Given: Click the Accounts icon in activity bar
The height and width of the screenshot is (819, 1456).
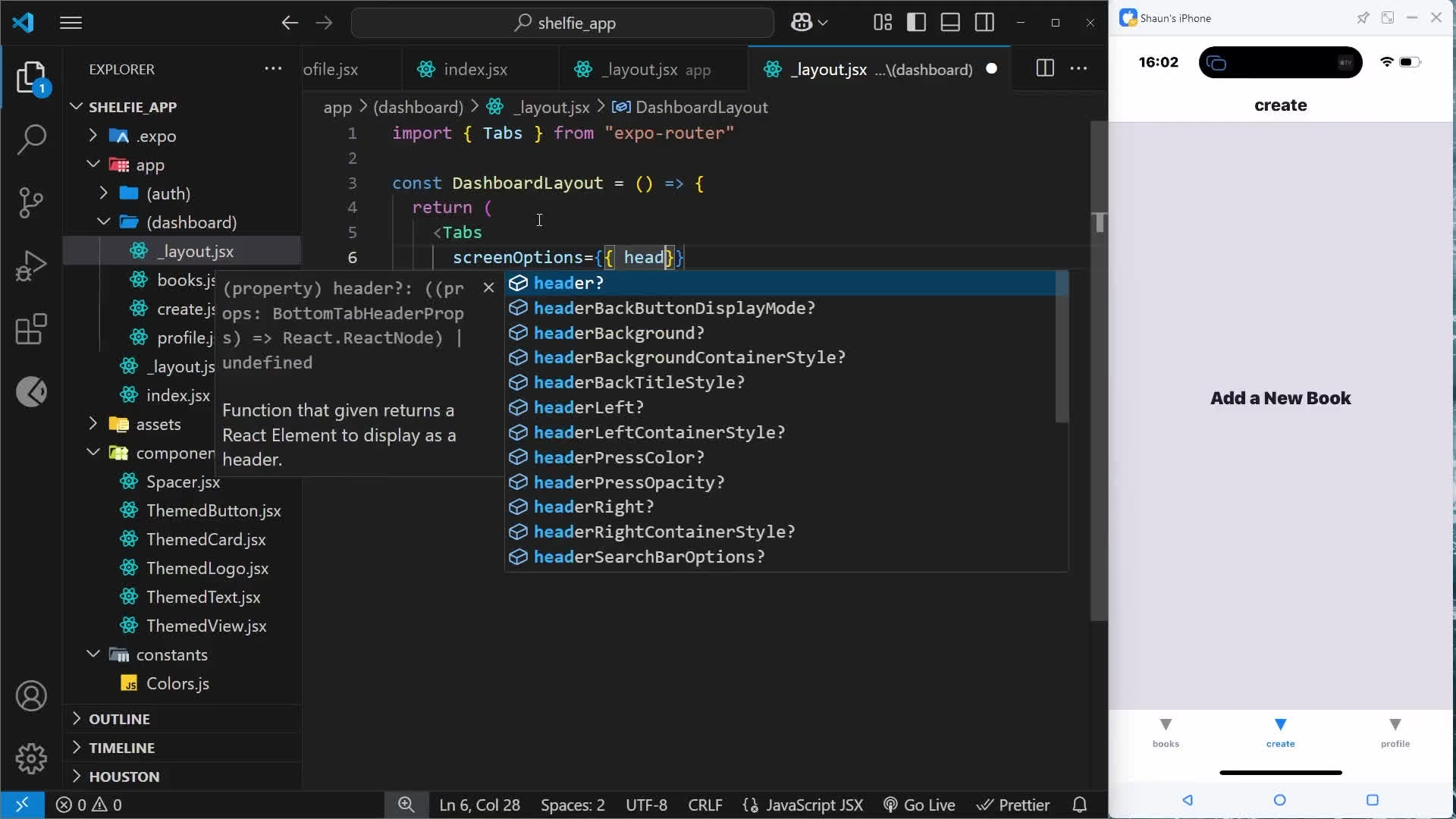Looking at the screenshot, I should [31, 695].
